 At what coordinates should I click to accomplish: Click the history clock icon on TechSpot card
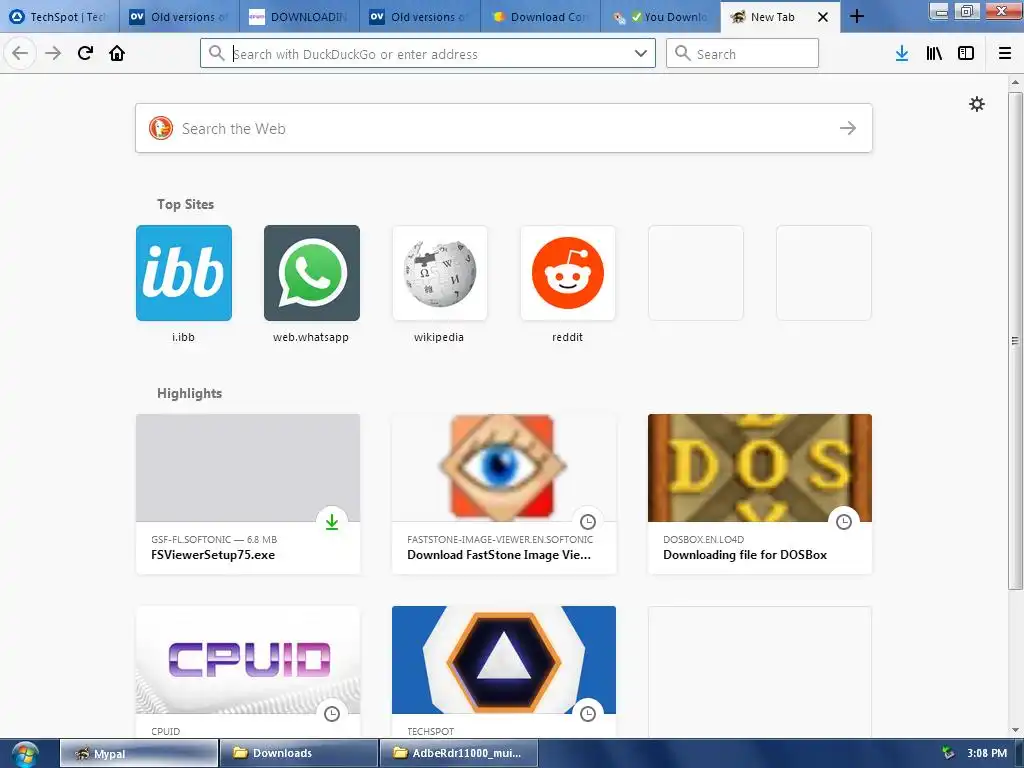pyautogui.click(x=588, y=714)
